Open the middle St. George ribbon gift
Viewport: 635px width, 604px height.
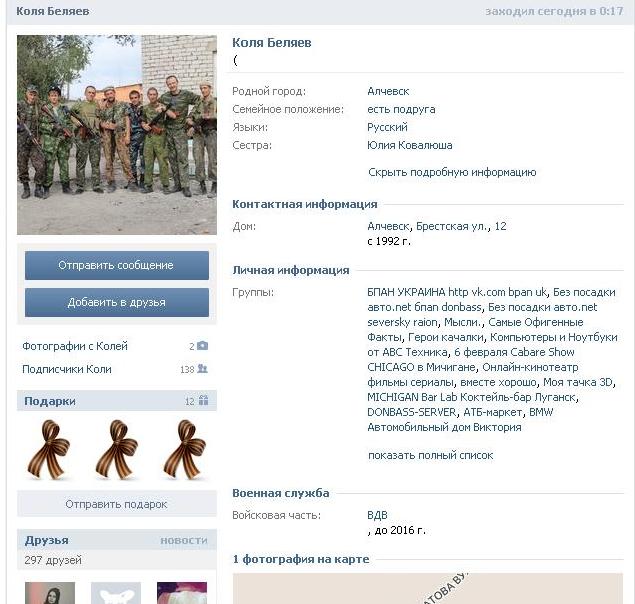pyautogui.click(x=117, y=450)
